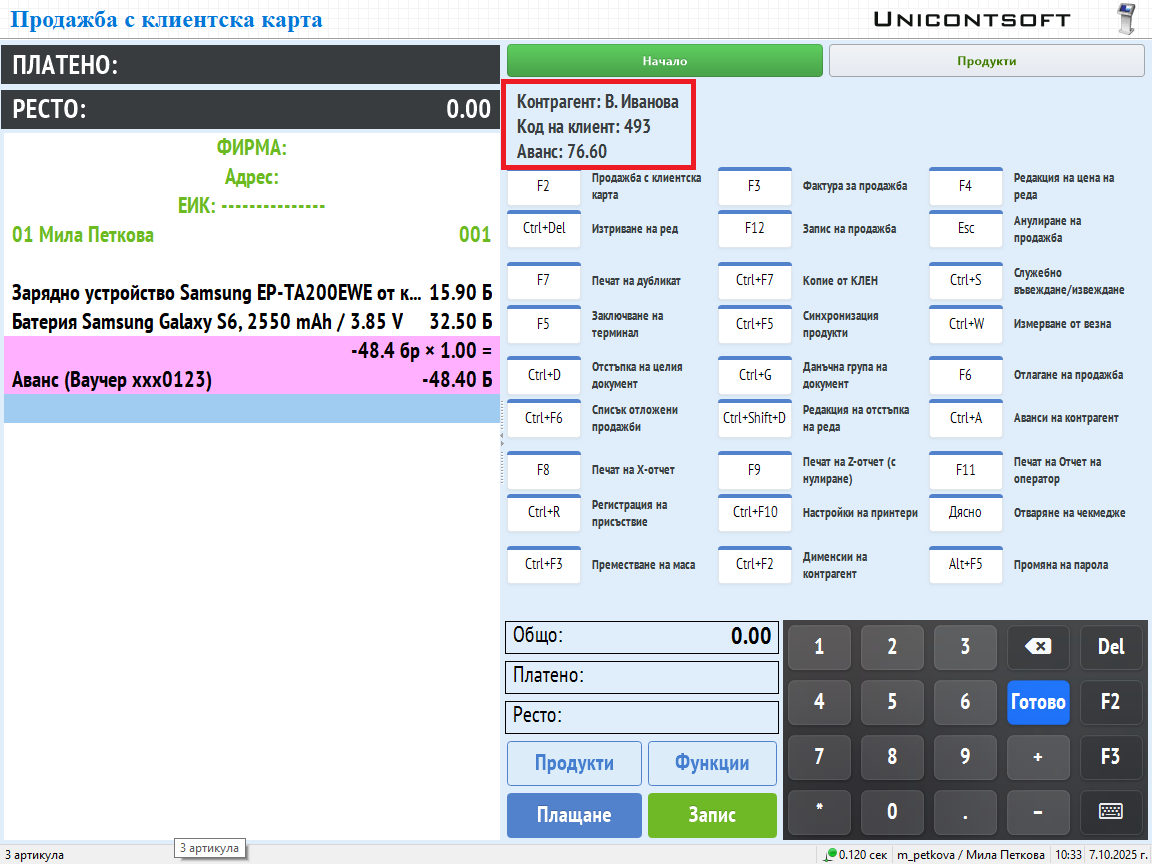
Task: Open the Функции button below totals
Action: point(712,763)
